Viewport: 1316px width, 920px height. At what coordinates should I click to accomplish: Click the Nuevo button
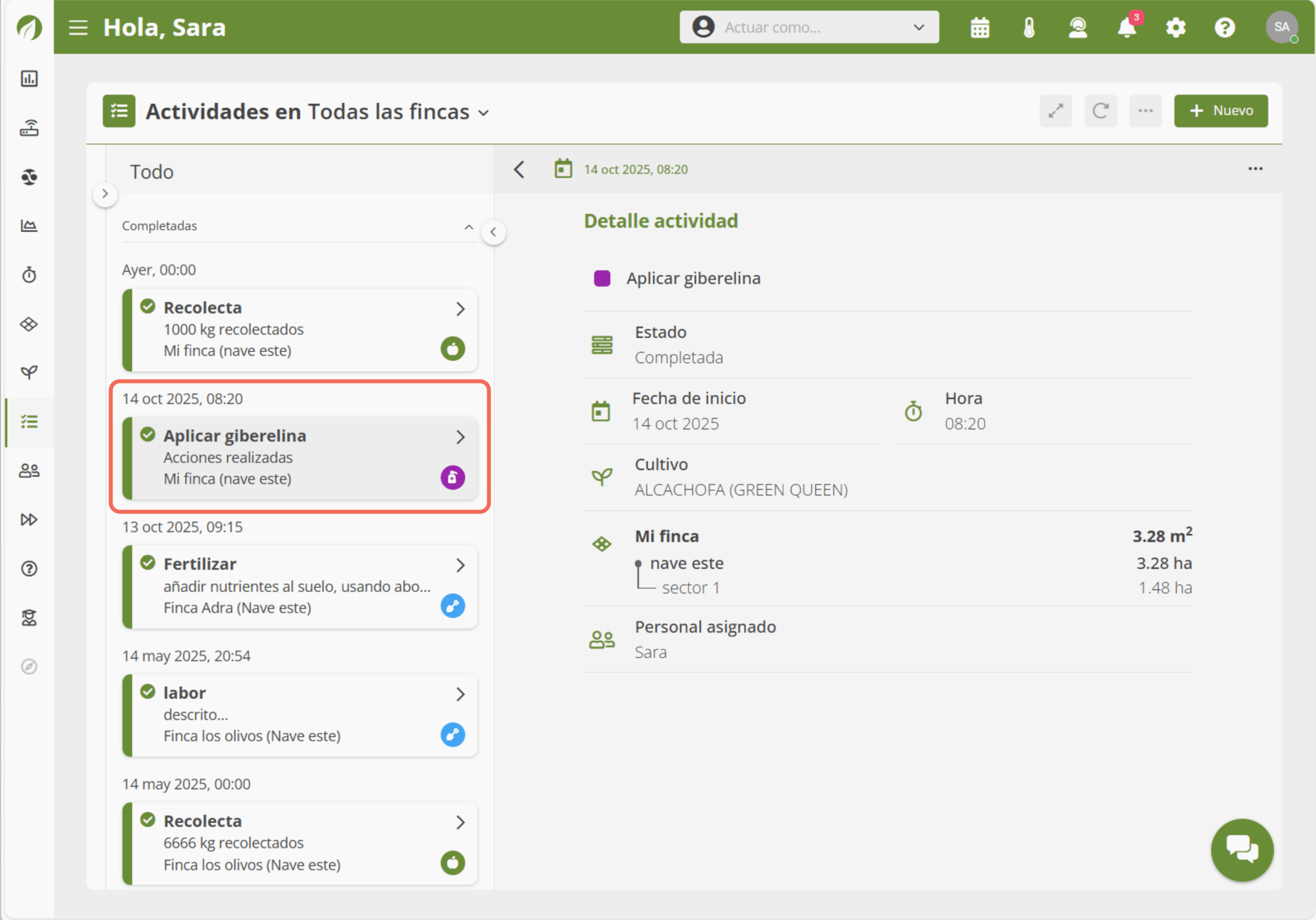tap(1220, 111)
